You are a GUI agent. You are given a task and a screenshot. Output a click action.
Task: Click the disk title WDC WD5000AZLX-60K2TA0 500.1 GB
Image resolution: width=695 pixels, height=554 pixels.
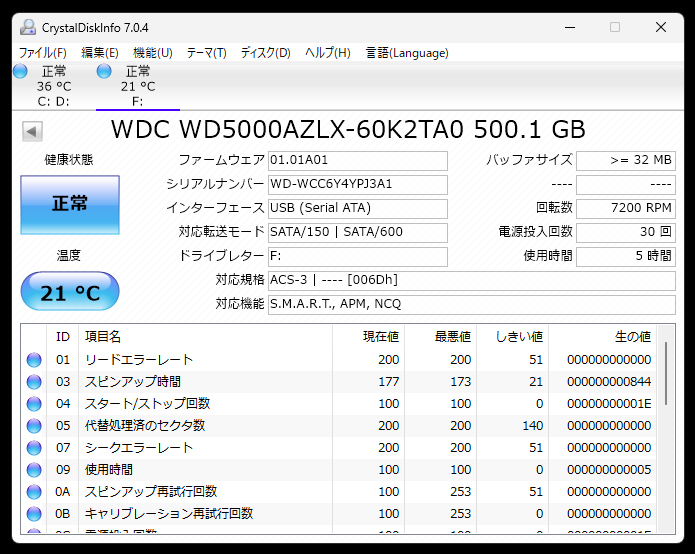click(348, 130)
